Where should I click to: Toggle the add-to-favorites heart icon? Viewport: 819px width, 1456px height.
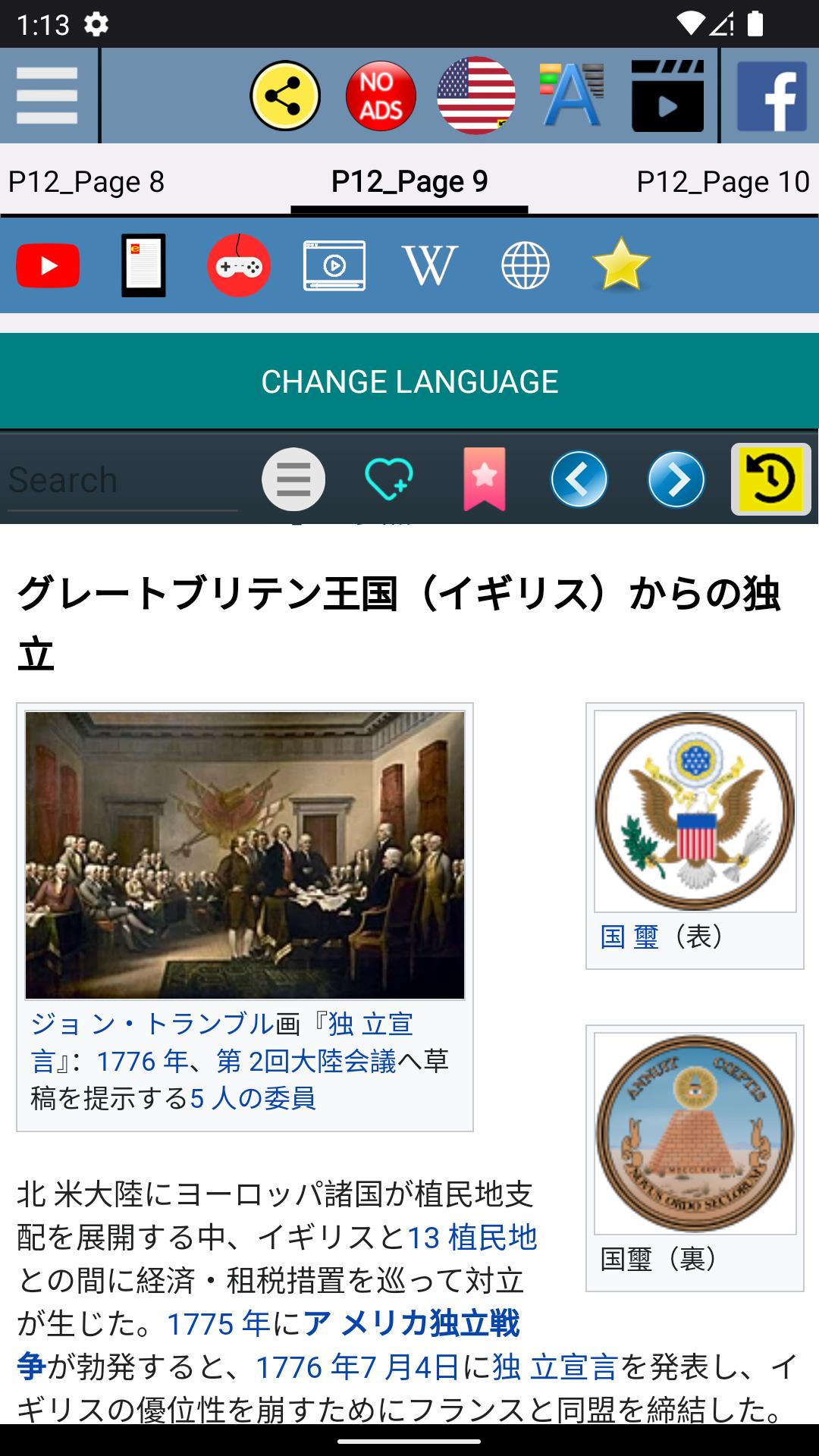pyautogui.click(x=389, y=479)
